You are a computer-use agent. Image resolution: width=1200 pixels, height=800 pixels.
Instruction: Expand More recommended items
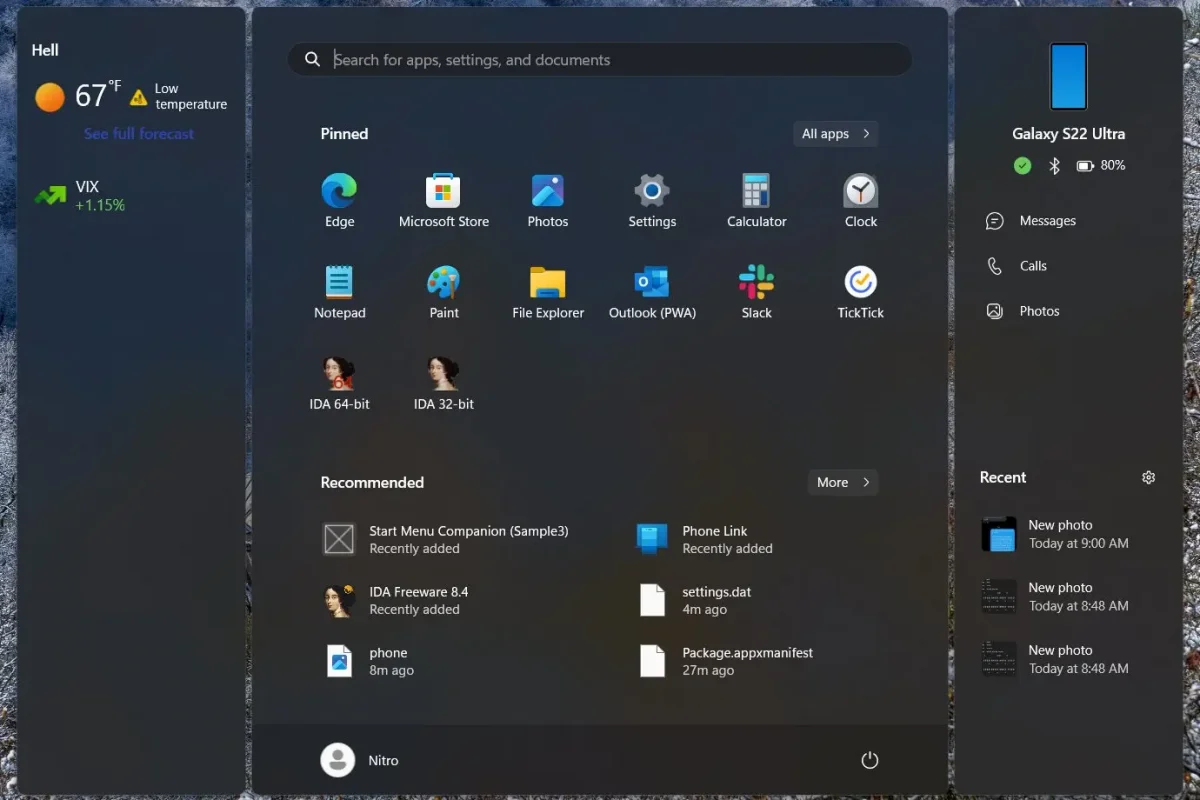tap(842, 482)
